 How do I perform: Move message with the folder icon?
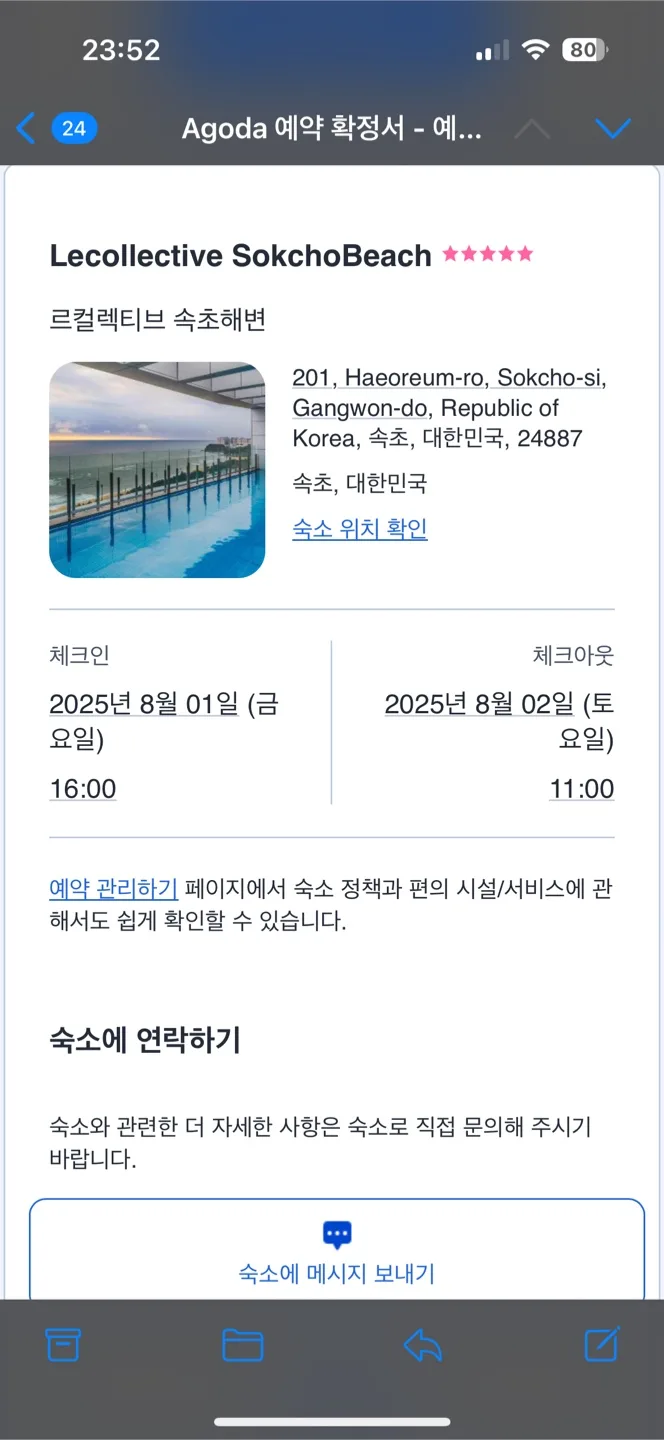pos(242,1345)
